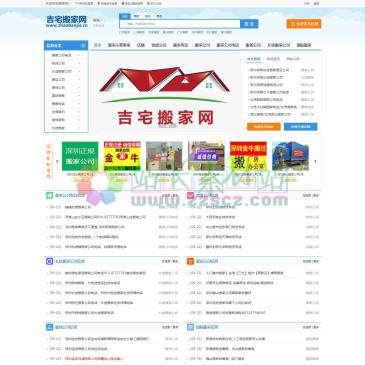Click the orange button in the header
The image size is (365, 365).
pyautogui.click(x=304, y=24)
